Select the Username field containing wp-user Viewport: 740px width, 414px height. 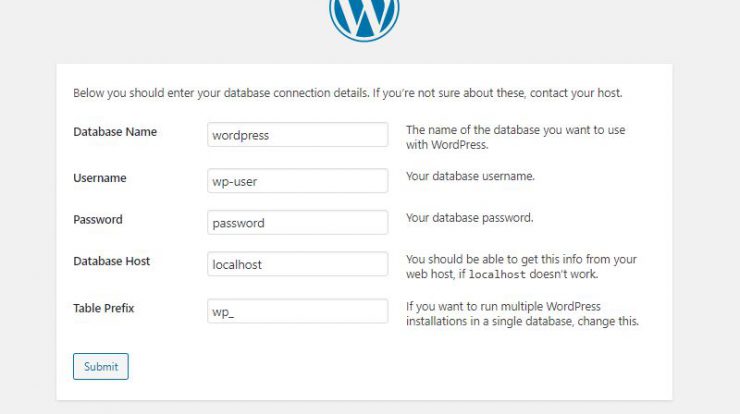click(x=297, y=181)
